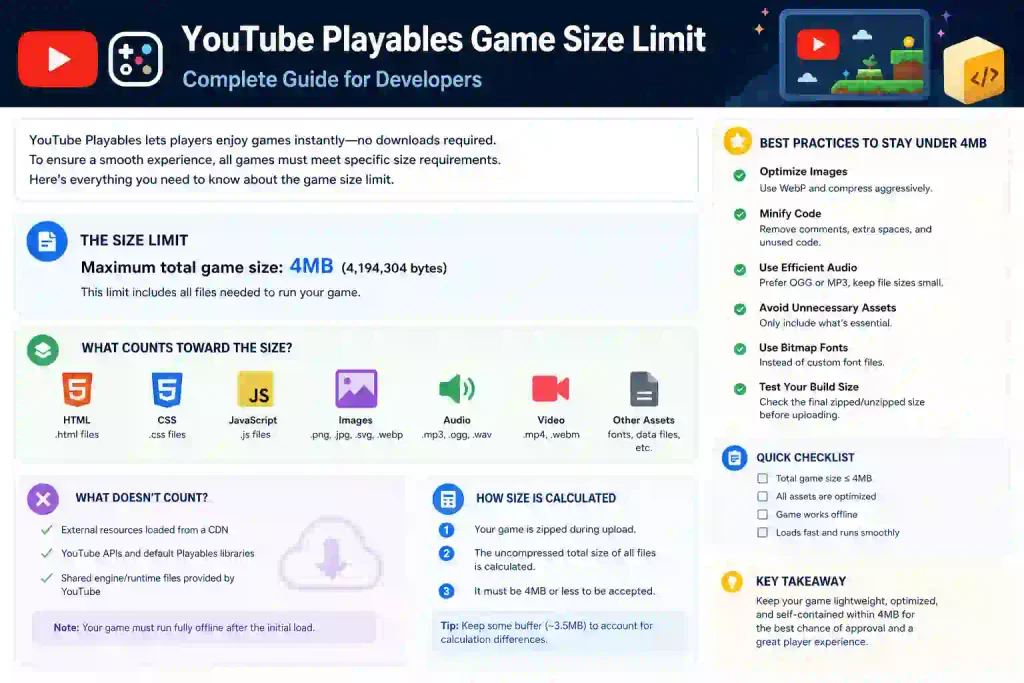Click the "WHAT DOESN'T COUNT?" heading
Image resolution: width=1024 pixels, height=683 pixels.
142,498
